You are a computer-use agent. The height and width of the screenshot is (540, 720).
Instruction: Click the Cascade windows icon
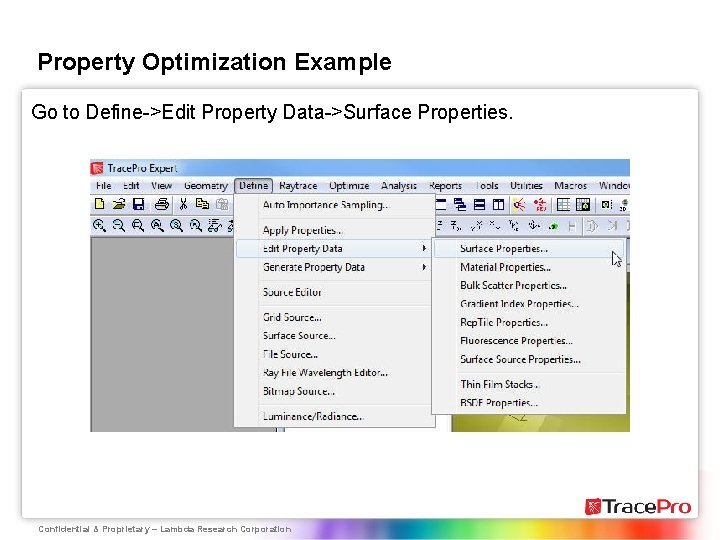point(460,204)
